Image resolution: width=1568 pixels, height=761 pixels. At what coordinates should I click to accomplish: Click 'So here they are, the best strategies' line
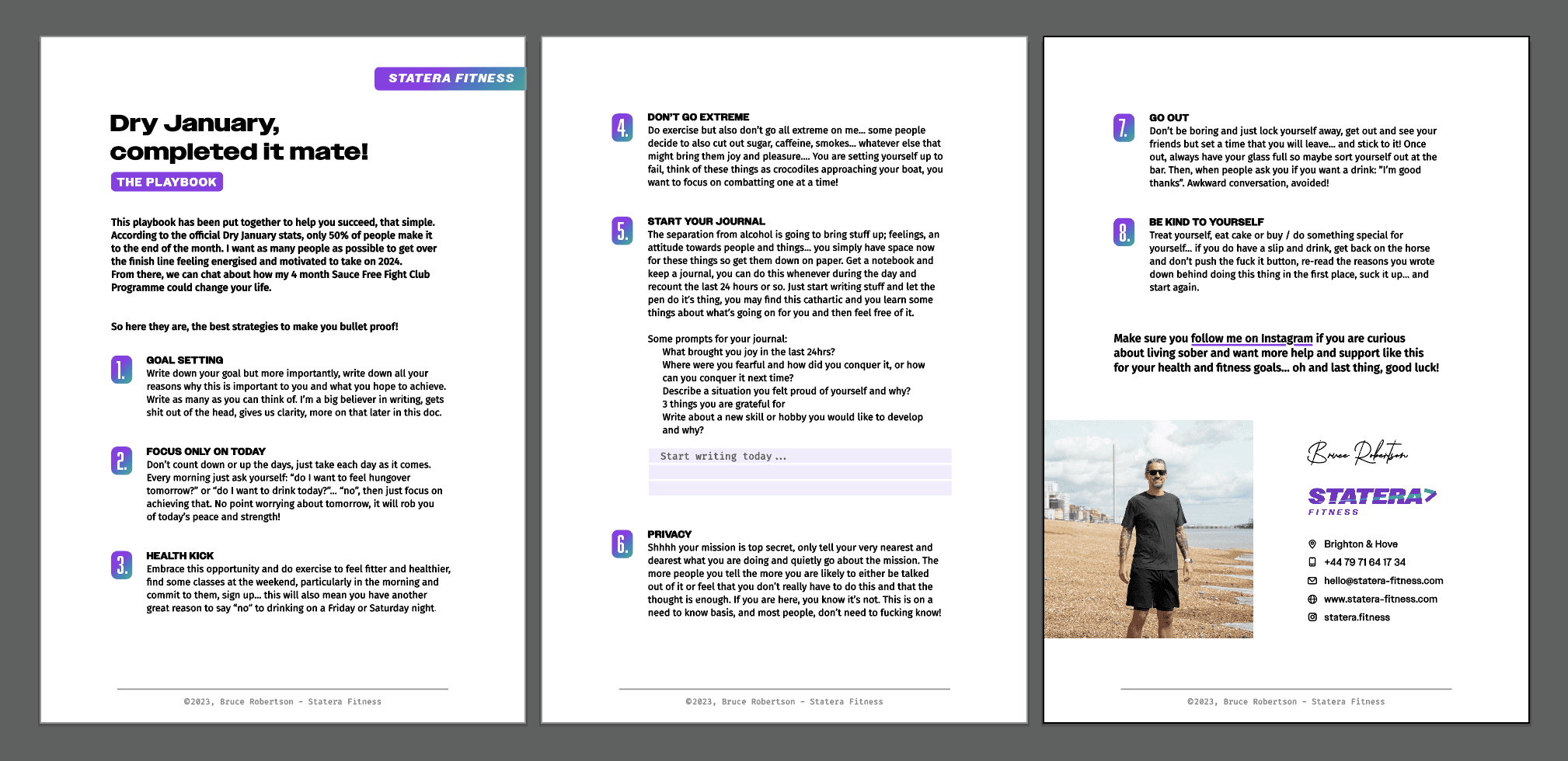point(255,327)
